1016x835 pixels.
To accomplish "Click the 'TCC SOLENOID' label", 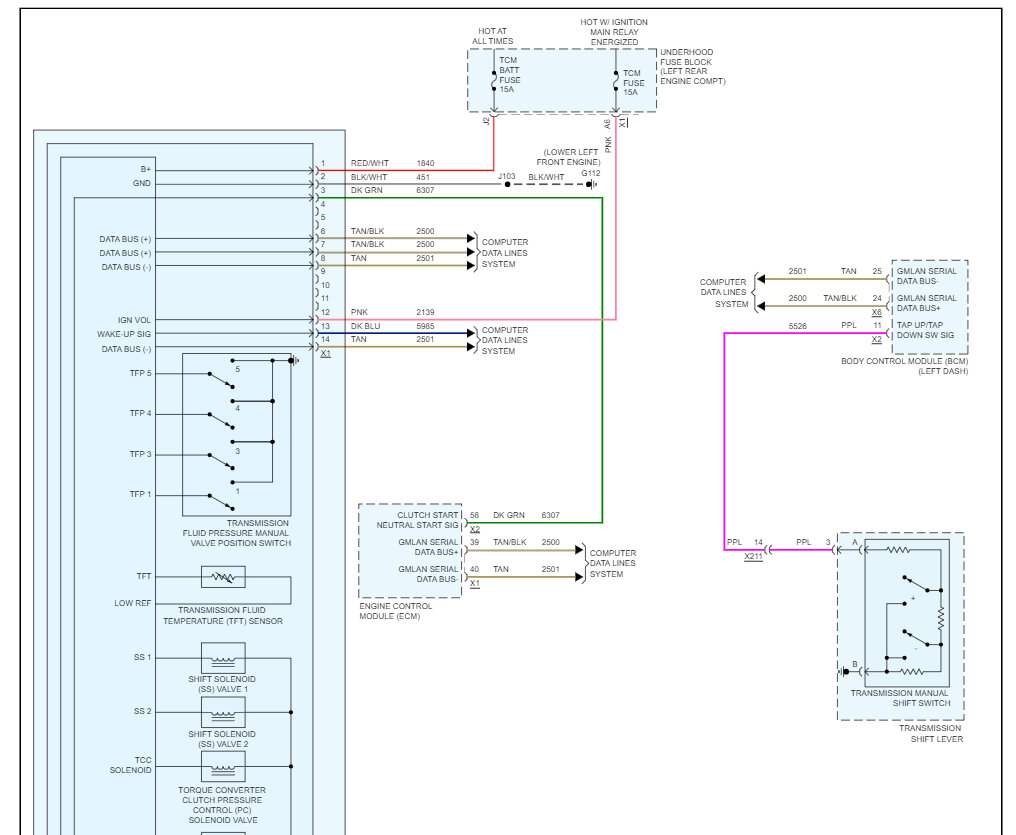I will pos(130,765).
